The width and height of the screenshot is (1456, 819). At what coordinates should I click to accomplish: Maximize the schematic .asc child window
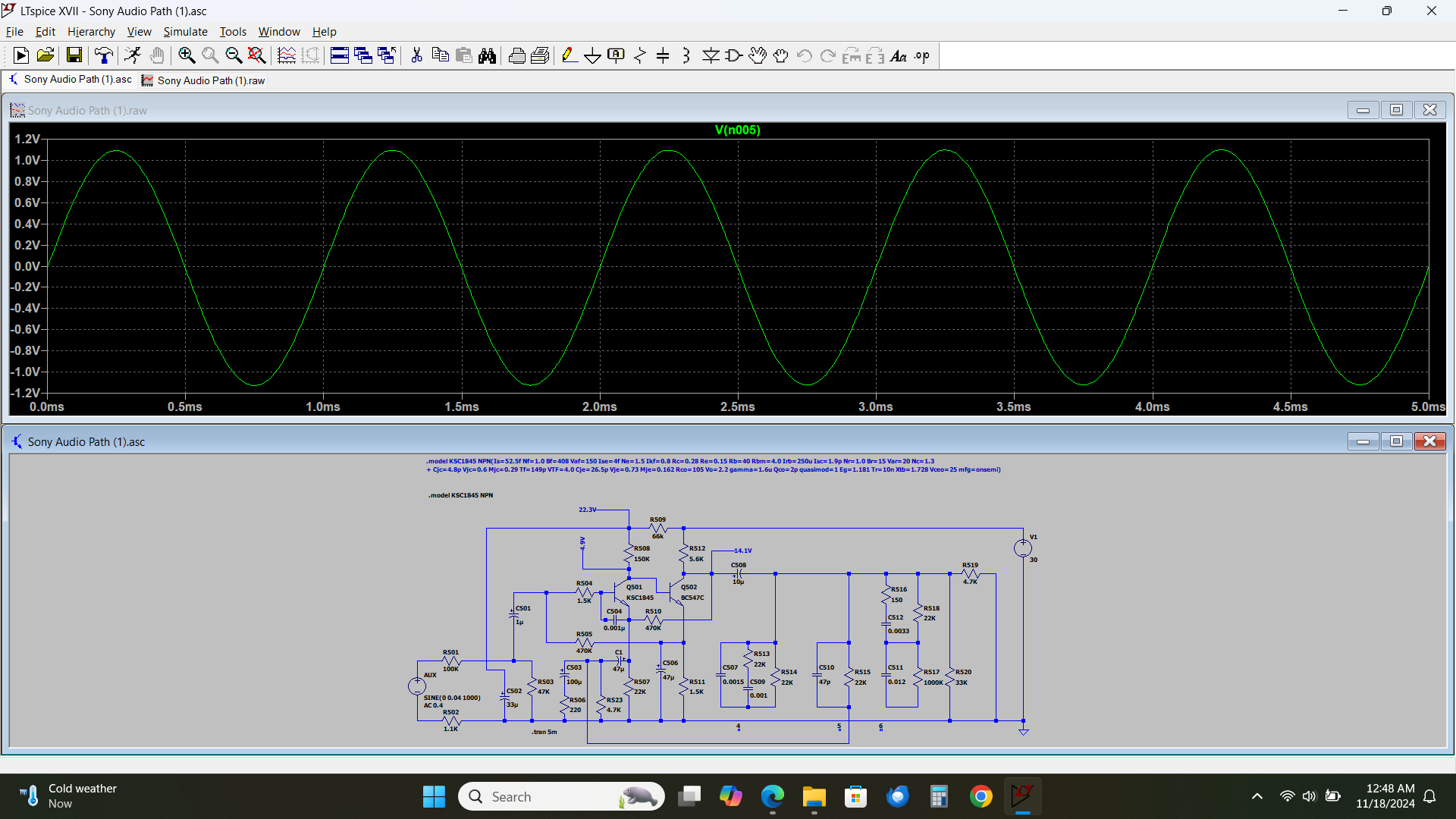tap(1396, 441)
